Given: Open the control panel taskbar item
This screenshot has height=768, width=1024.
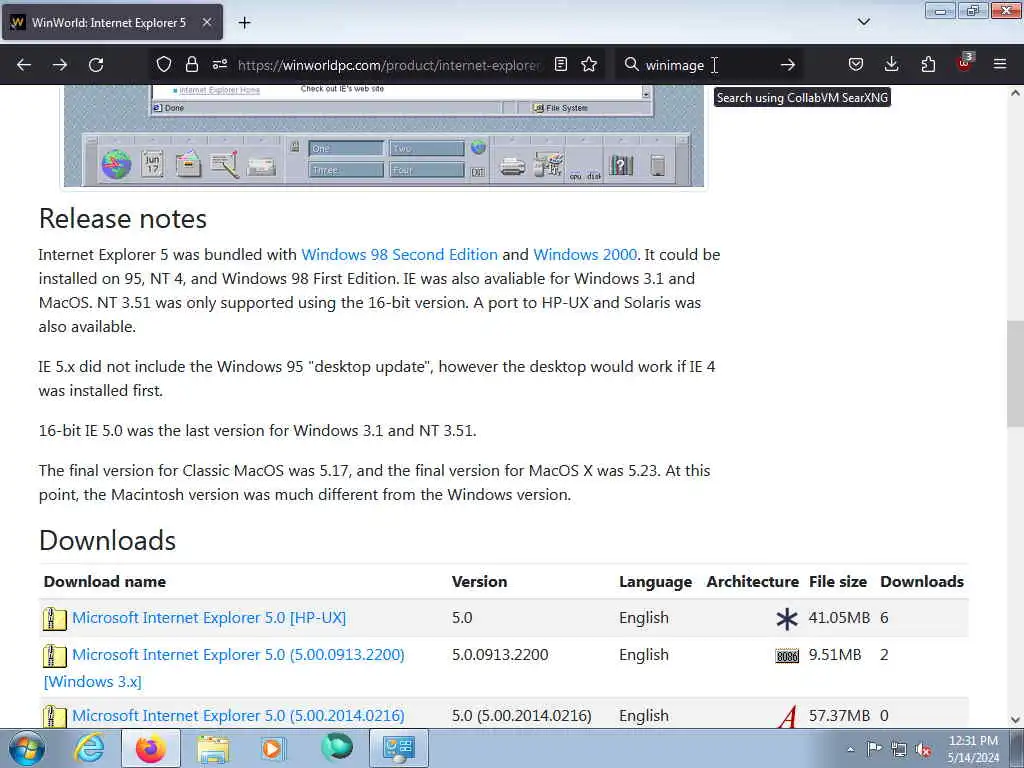Looking at the screenshot, I should [x=399, y=748].
